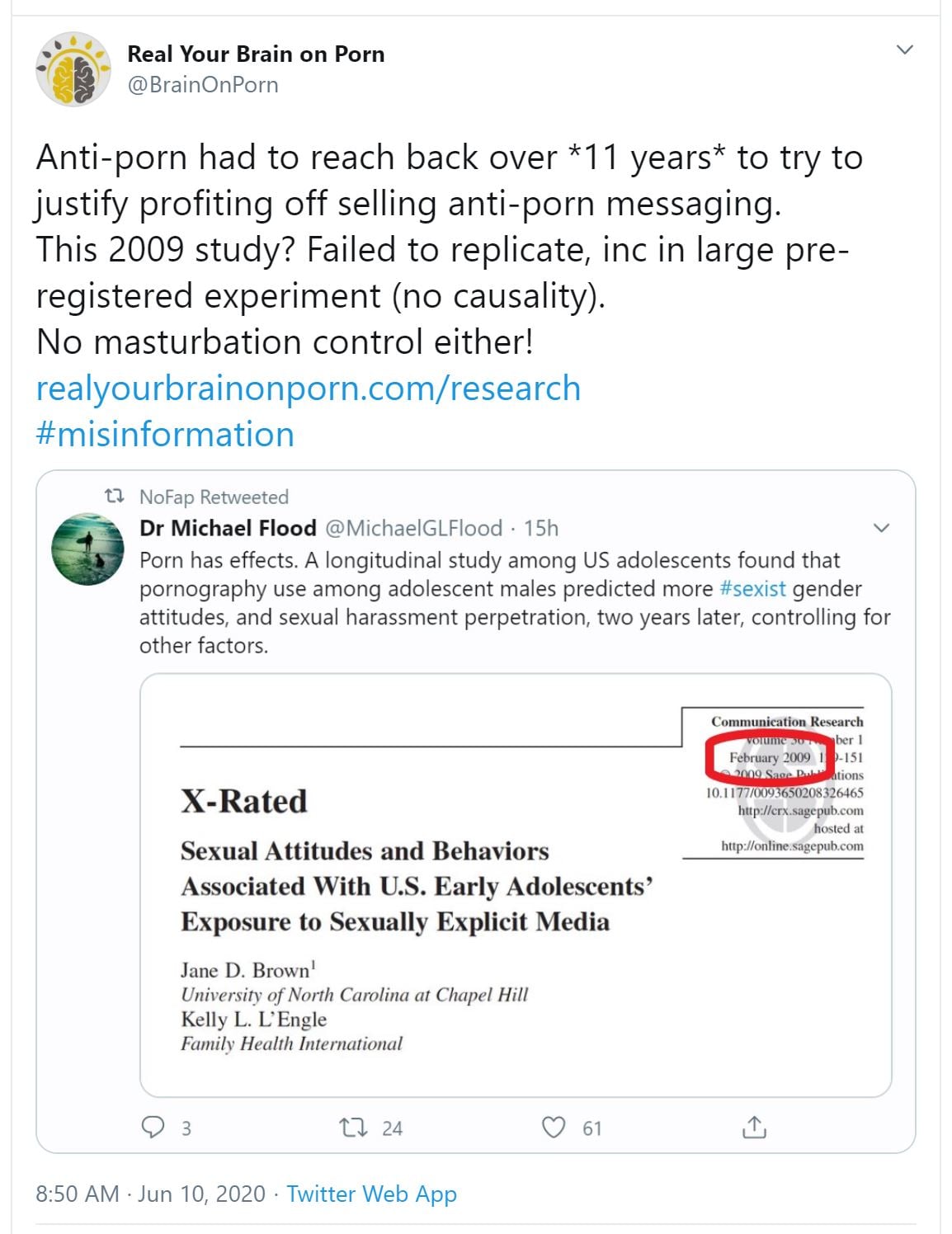Viewport: 952px width, 1234px height.
Task: Open Real Your Brain on Porn avatar
Action: click(x=73, y=69)
